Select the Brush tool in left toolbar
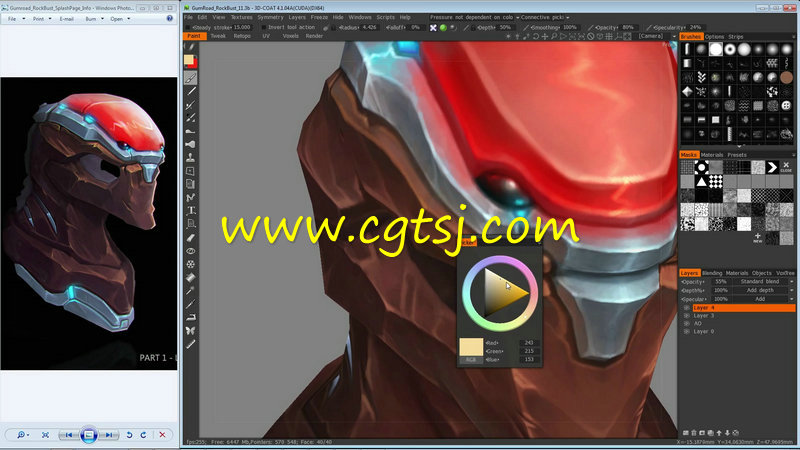This screenshot has width=800, height=450. (x=190, y=78)
